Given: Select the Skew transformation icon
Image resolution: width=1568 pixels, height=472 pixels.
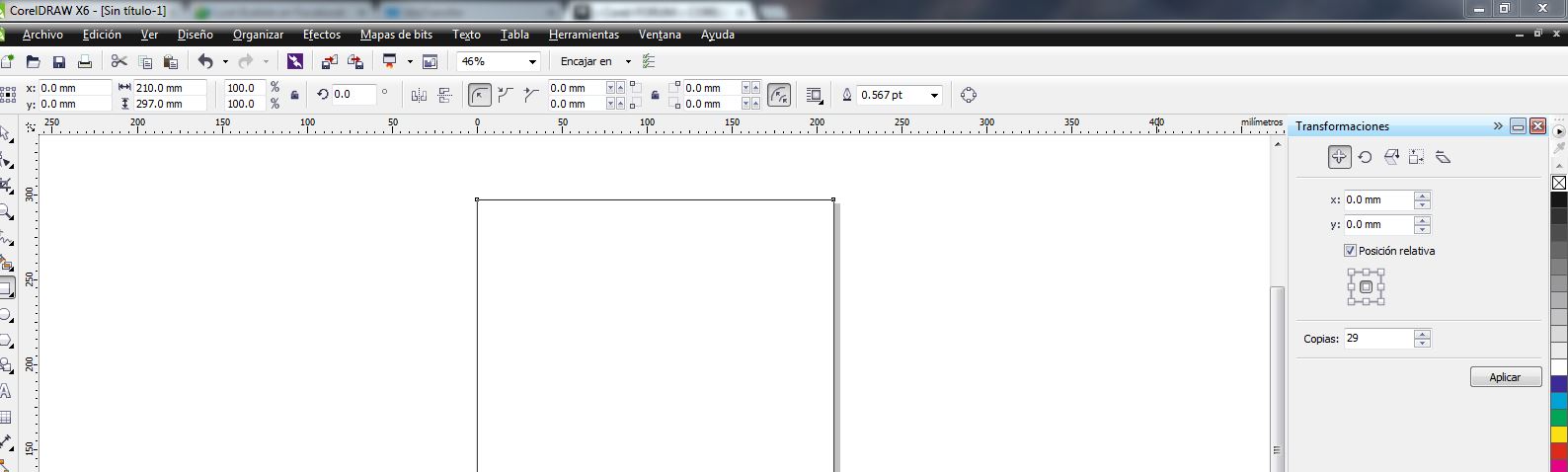Looking at the screenshot, I should [1443, 157].
